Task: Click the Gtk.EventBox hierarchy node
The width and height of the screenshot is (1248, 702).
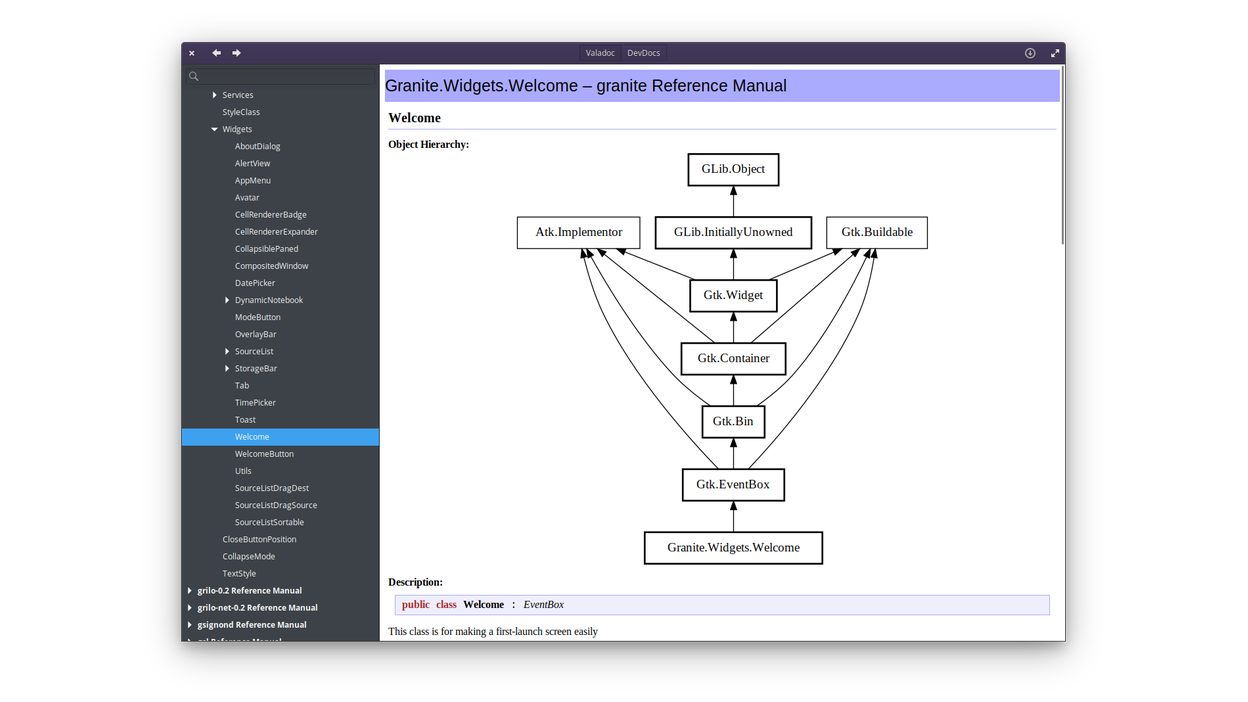Action: coord(733,485)
